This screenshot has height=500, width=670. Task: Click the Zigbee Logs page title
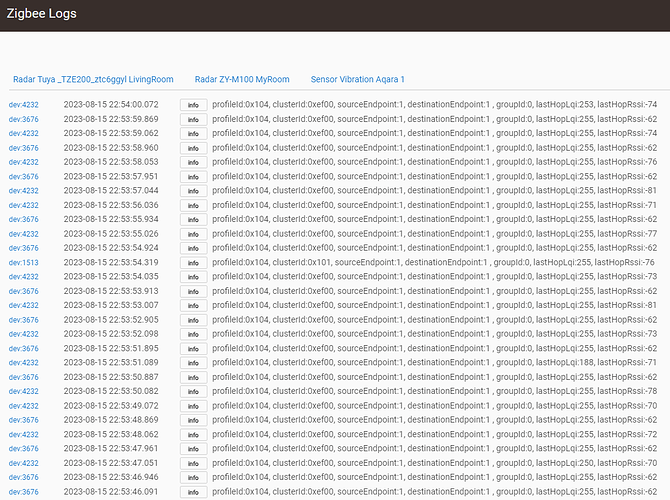coord(41,14)
